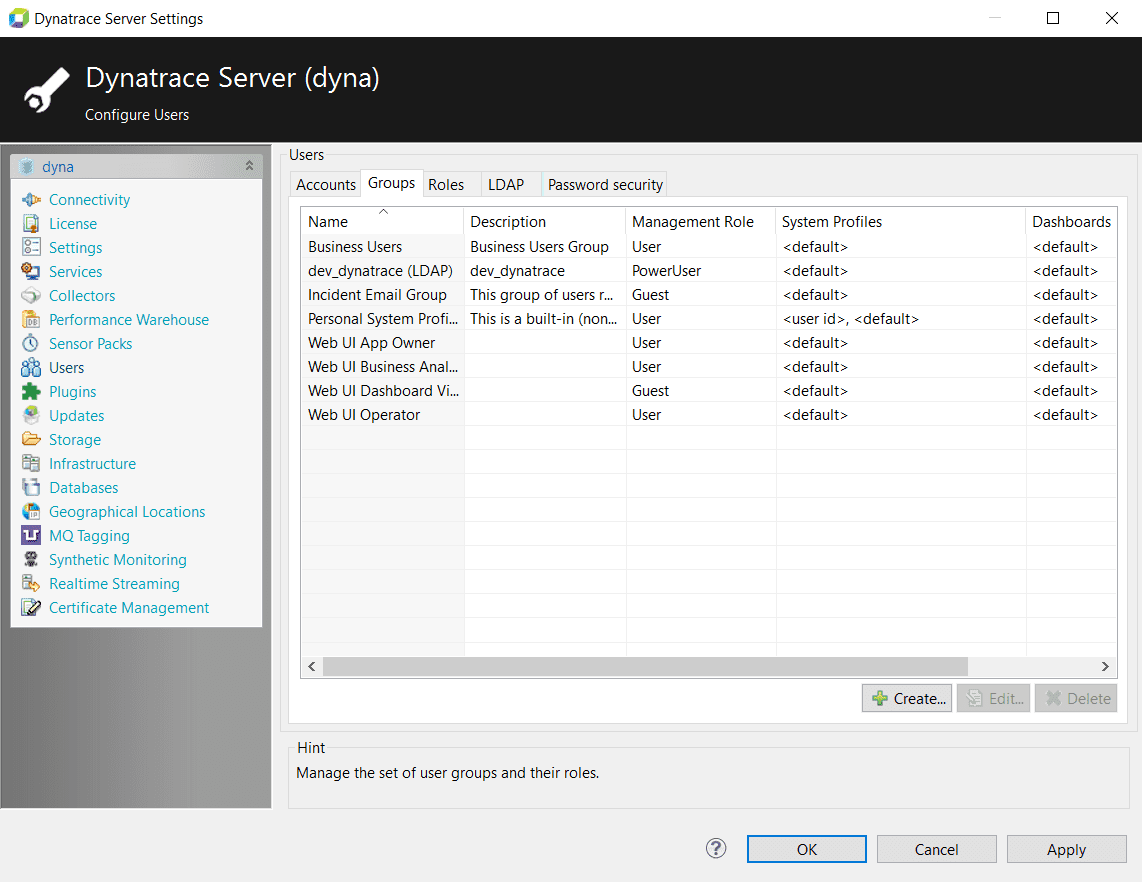Open the Password security tab
Screen dimensions: 1142x882
pos(605,185)
